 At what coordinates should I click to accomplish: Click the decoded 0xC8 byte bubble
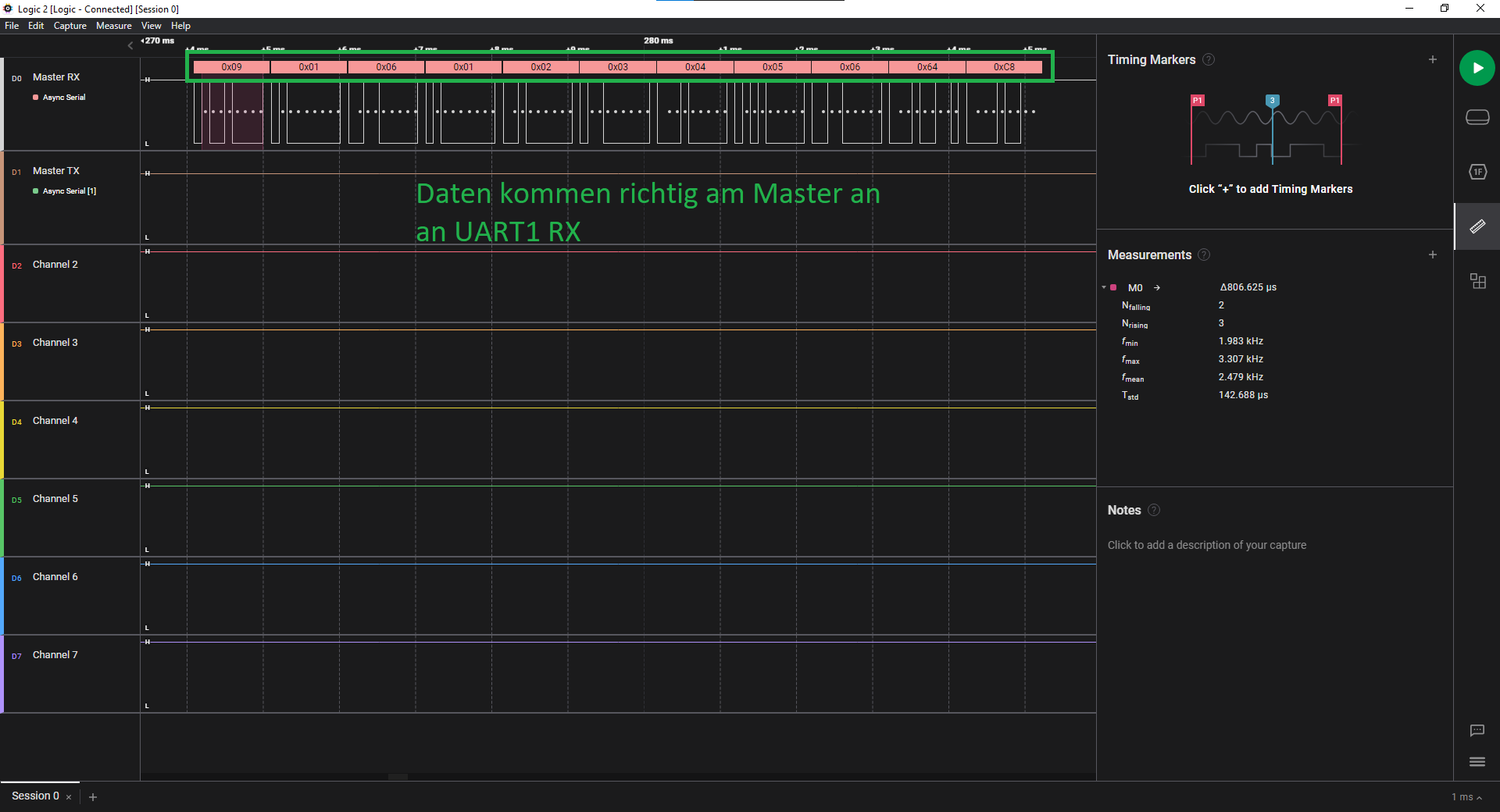[x=1004, y=67]
